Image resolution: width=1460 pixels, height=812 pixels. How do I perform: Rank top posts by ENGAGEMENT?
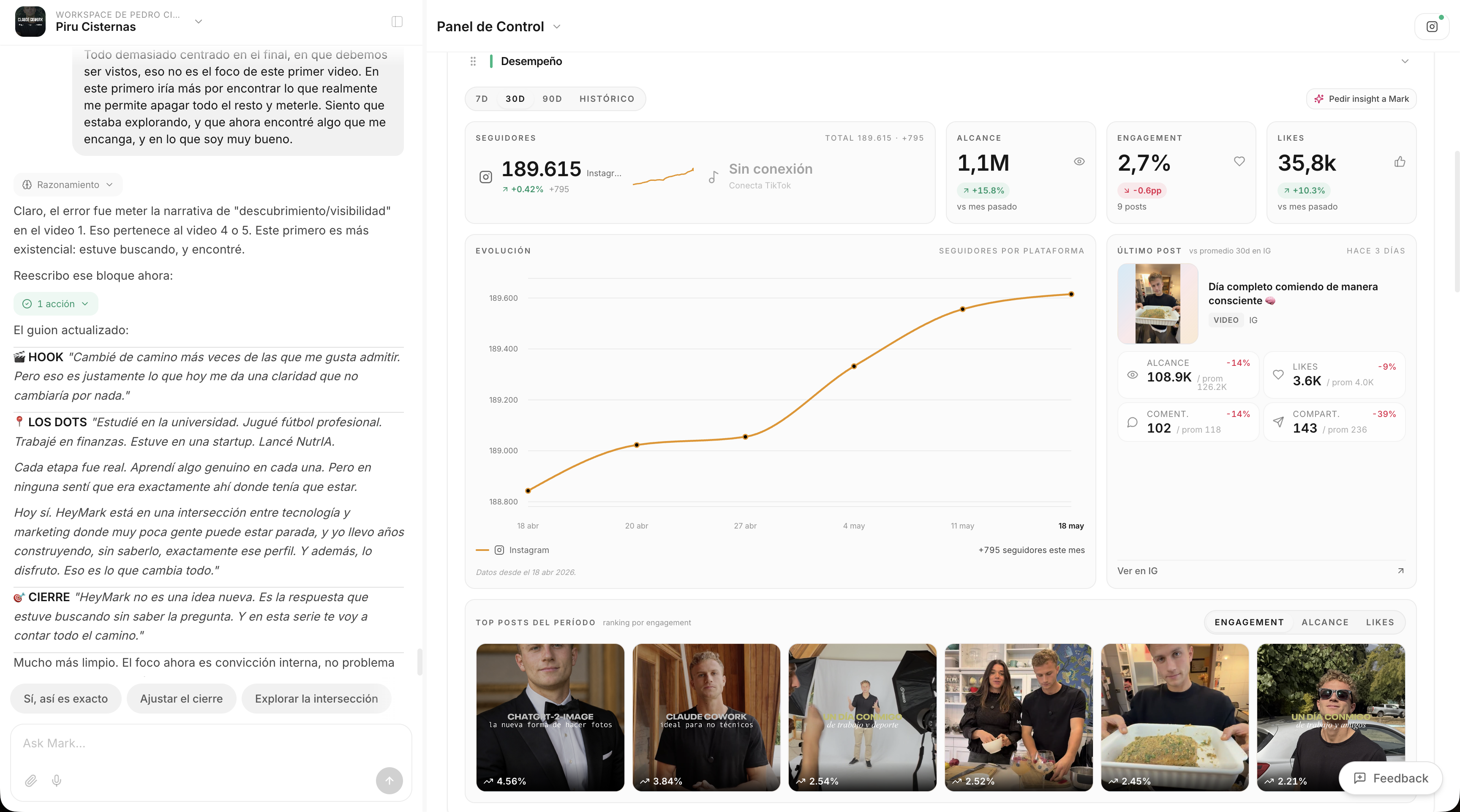[1249, 622]
